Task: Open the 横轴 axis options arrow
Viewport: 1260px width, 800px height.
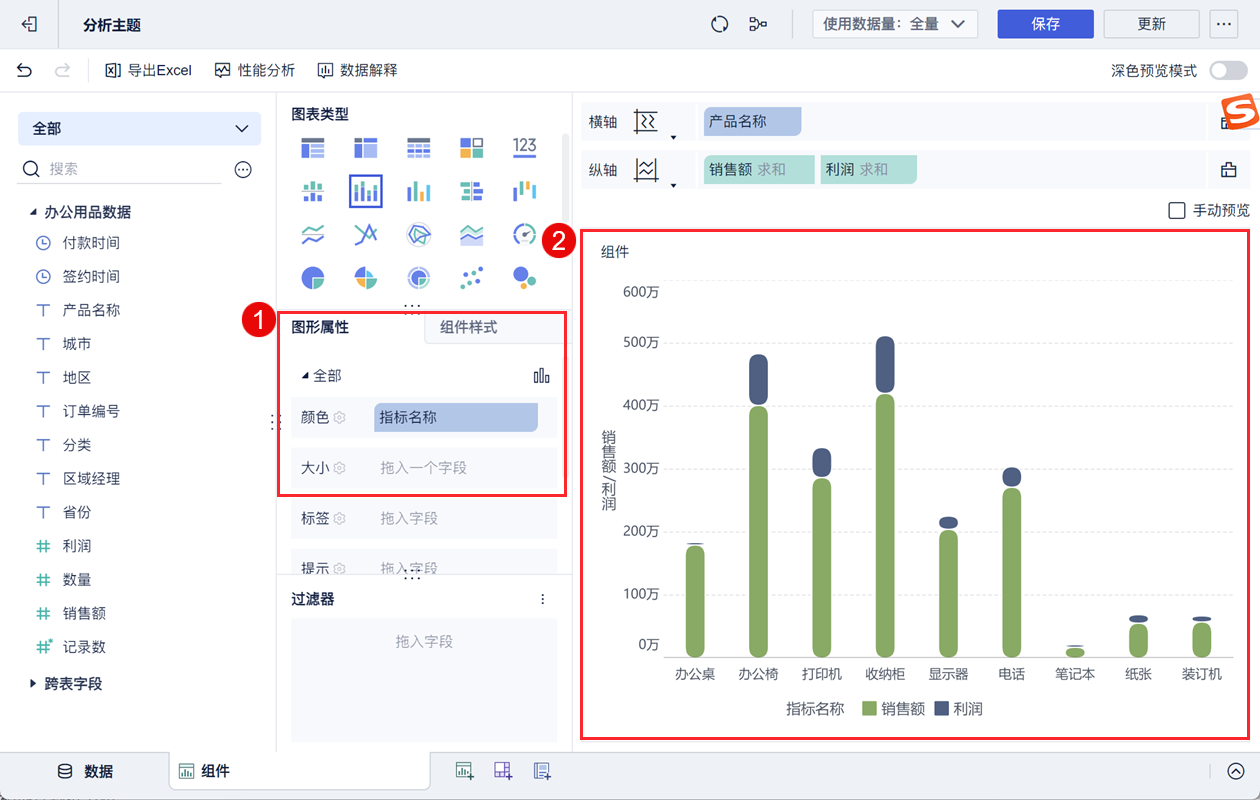Action: click(674, 136)
